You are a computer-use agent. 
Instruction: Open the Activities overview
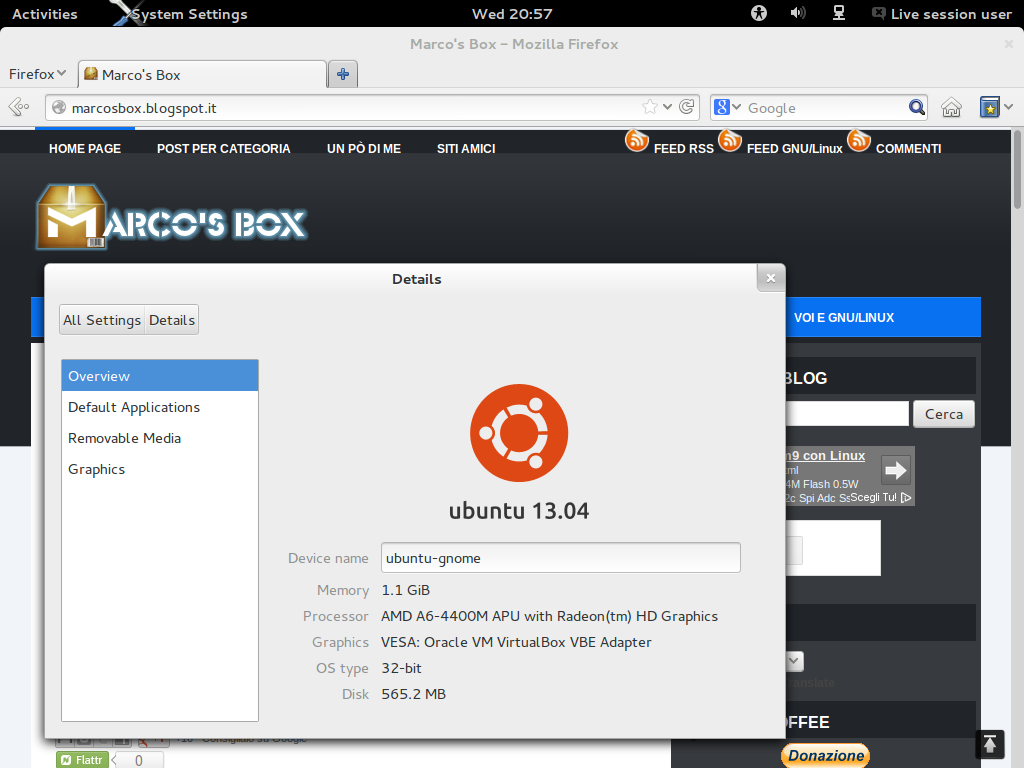coord(44,14)
